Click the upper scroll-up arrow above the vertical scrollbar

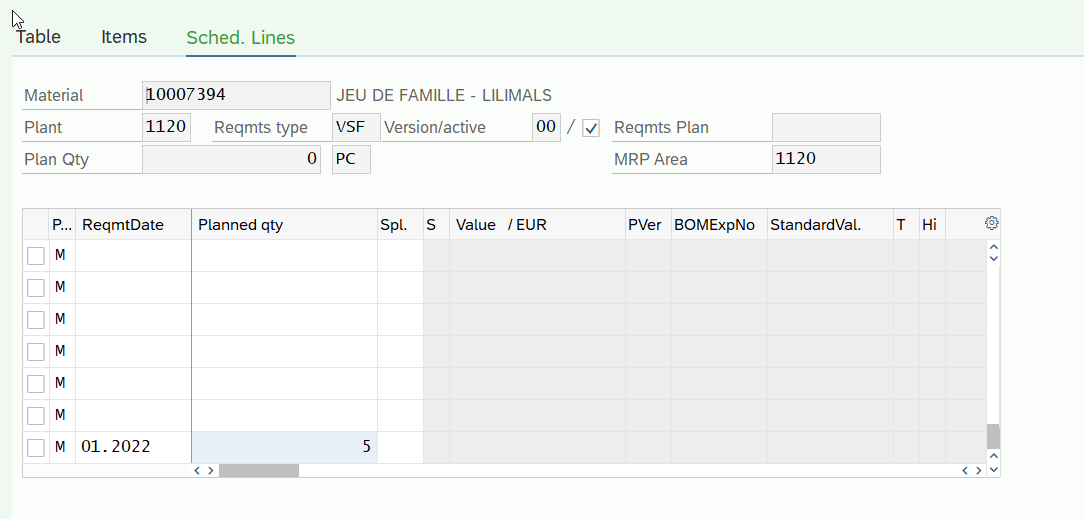(993, 247)
